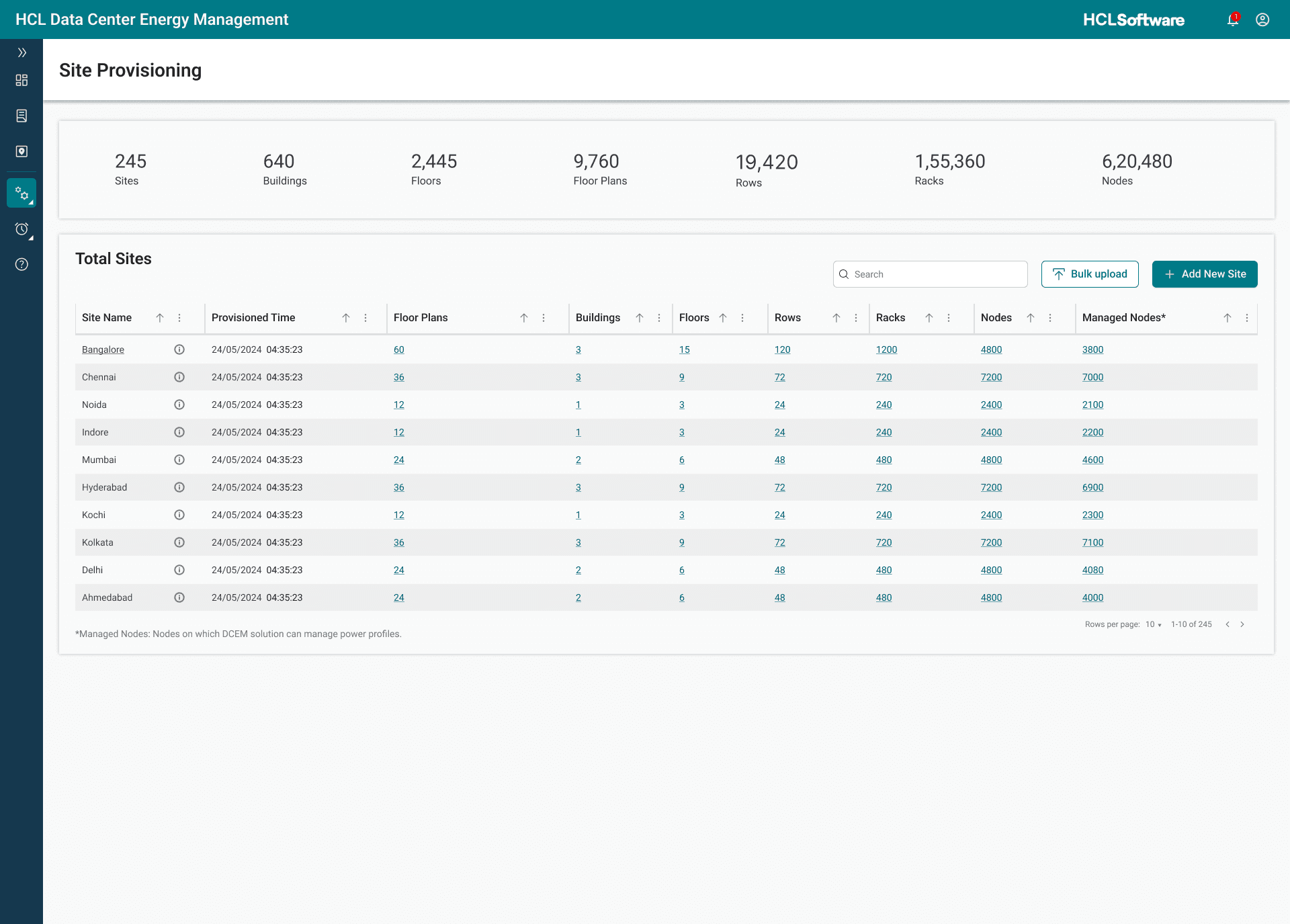The image size is (1290, 924).
Task: Open Rows per page dropdown
Action: [1154, 624]
